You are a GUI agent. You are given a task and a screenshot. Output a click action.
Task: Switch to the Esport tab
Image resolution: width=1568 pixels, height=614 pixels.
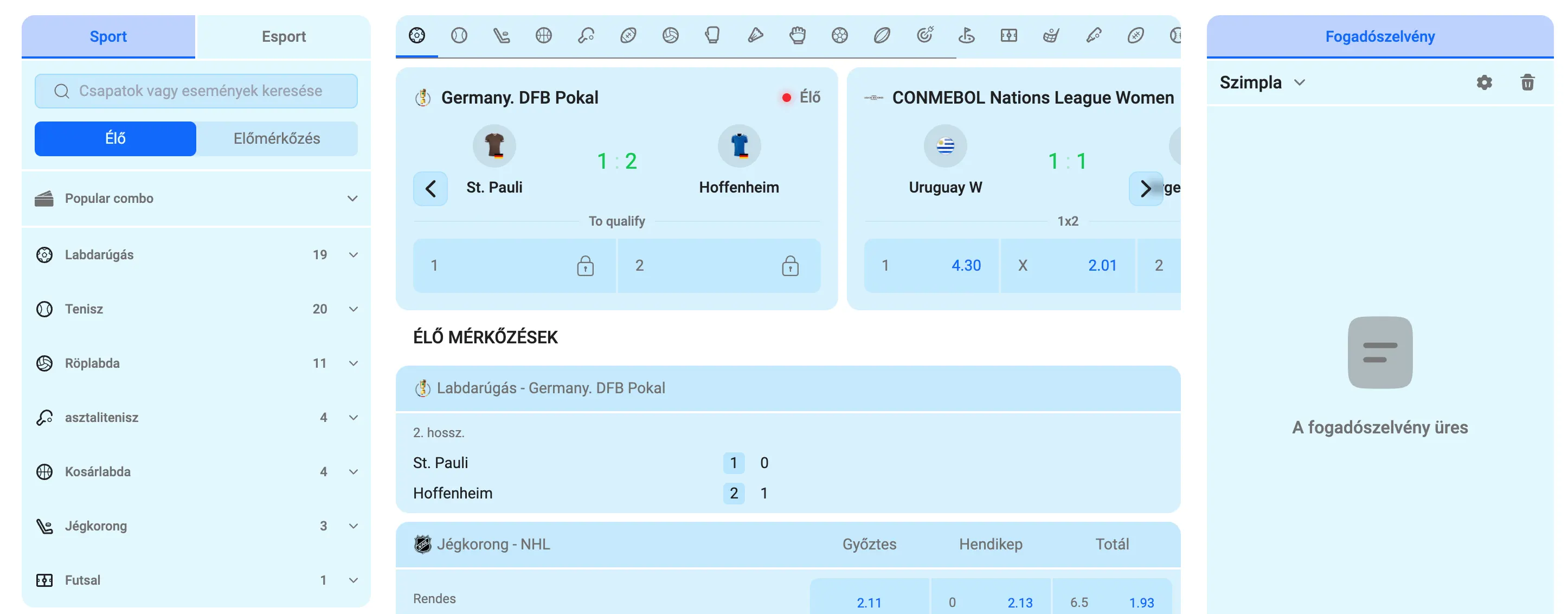coord(283,36)
